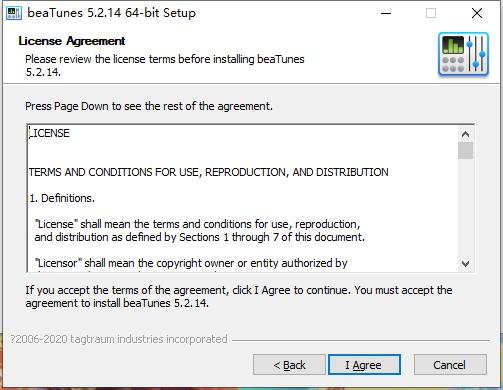Click the "beaTunes 5.2.14 64-bit Setup" title text
The image size is (503, 390).
point(111,13)
